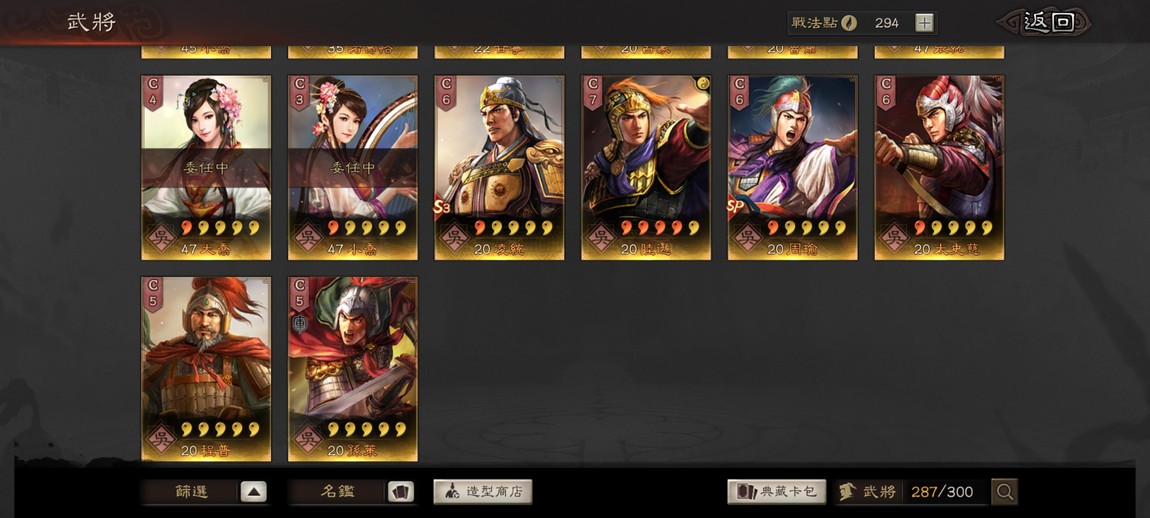This screenshot has height=518, width=1150.
Task: Click the S3 season badge on 凌統
Action: pos(442,208)
